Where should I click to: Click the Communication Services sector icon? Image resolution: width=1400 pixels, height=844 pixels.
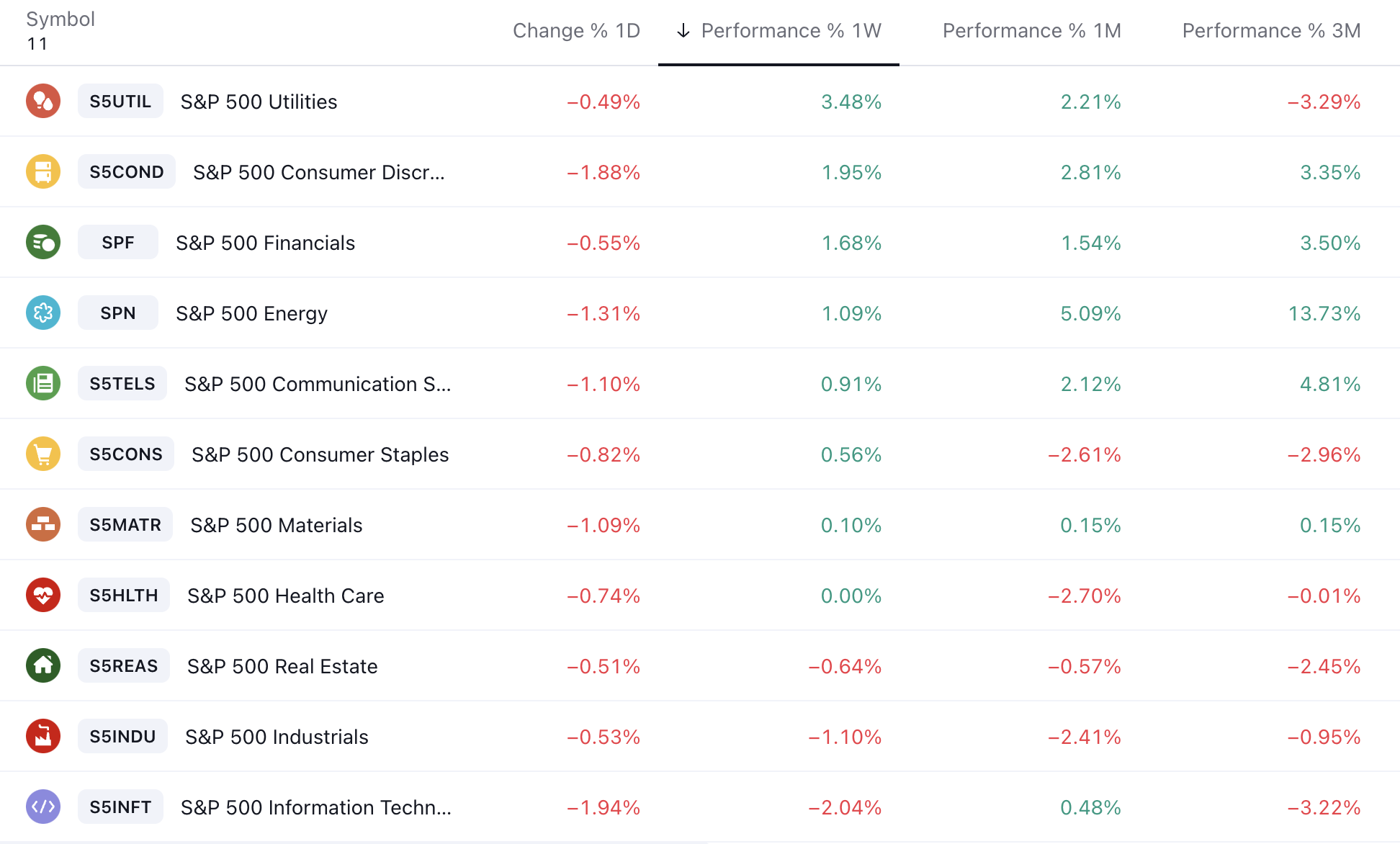(x=43, y=384)
